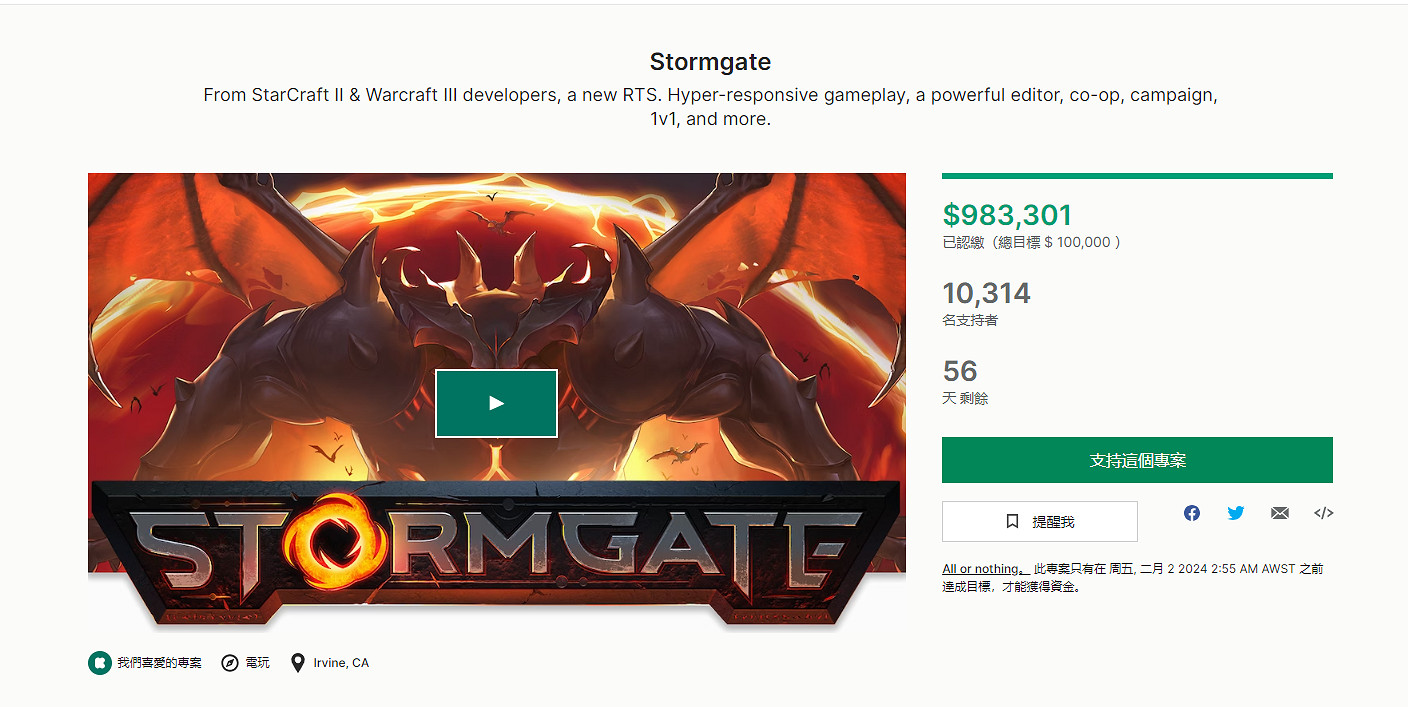1408x707 pixels.
Task: Click the 我們喜愛的專案 badge icon
Action: coord(99,663)
